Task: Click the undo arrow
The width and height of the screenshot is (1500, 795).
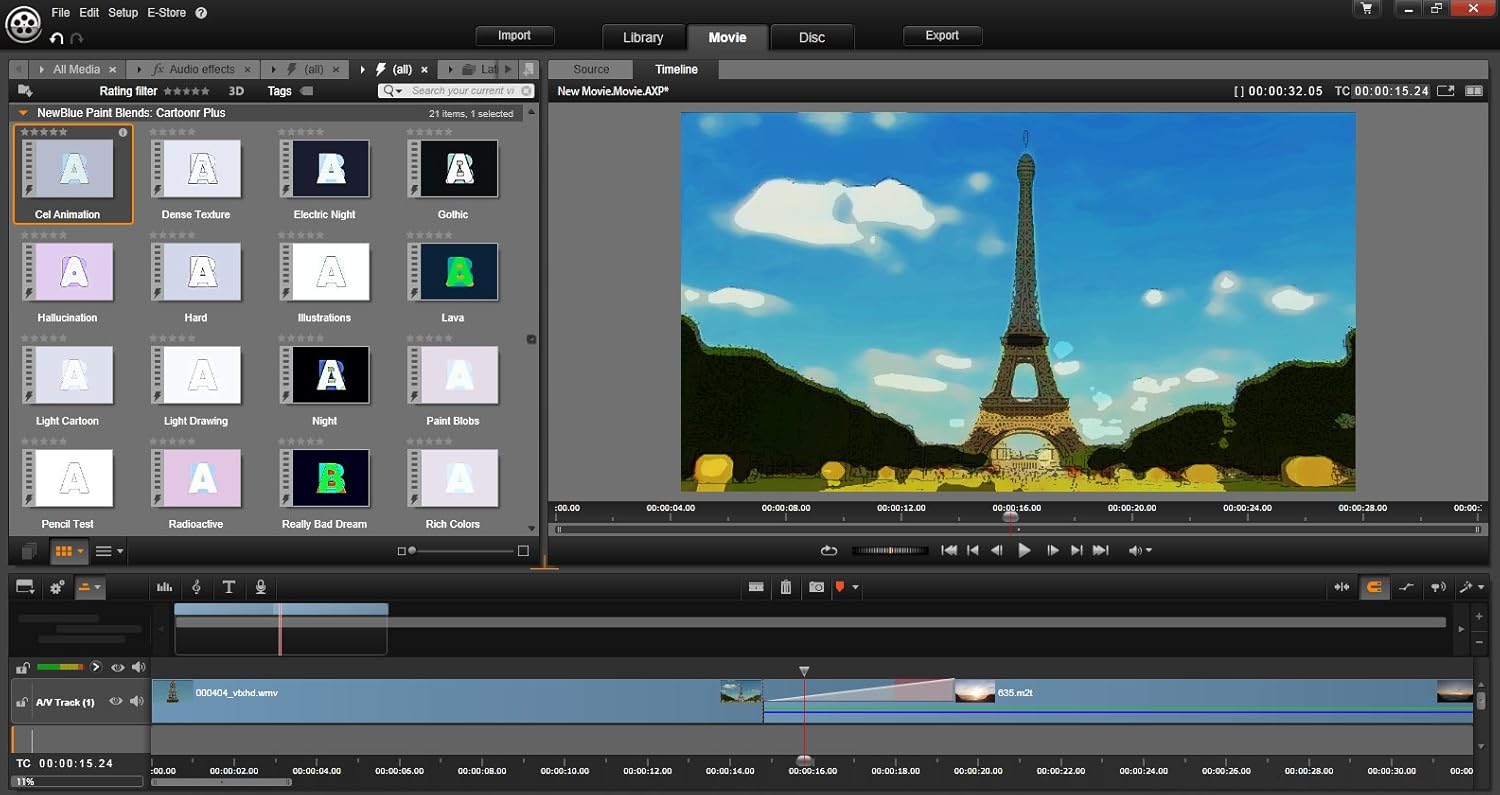Action: coord(57,38)
